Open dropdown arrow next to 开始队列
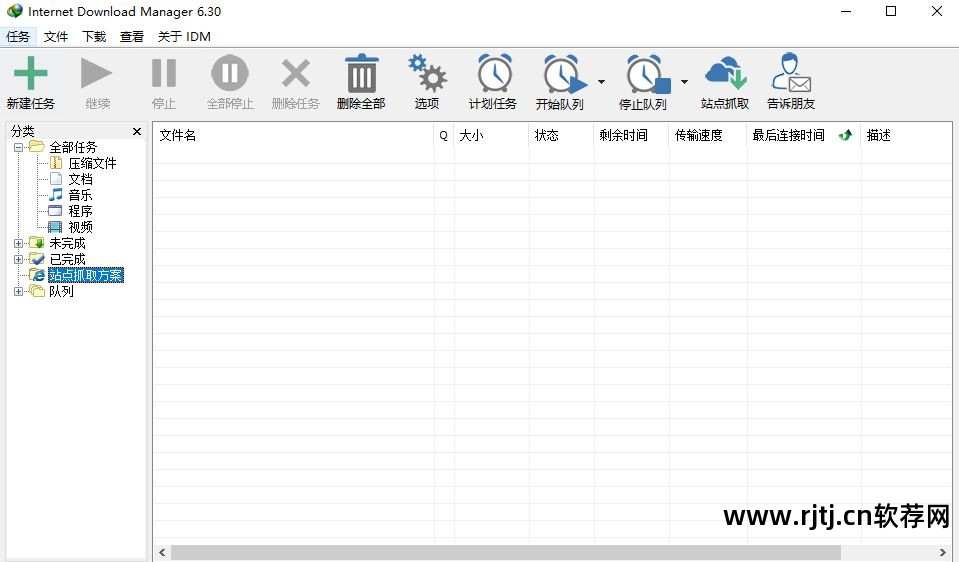 (x=601, y=81)
